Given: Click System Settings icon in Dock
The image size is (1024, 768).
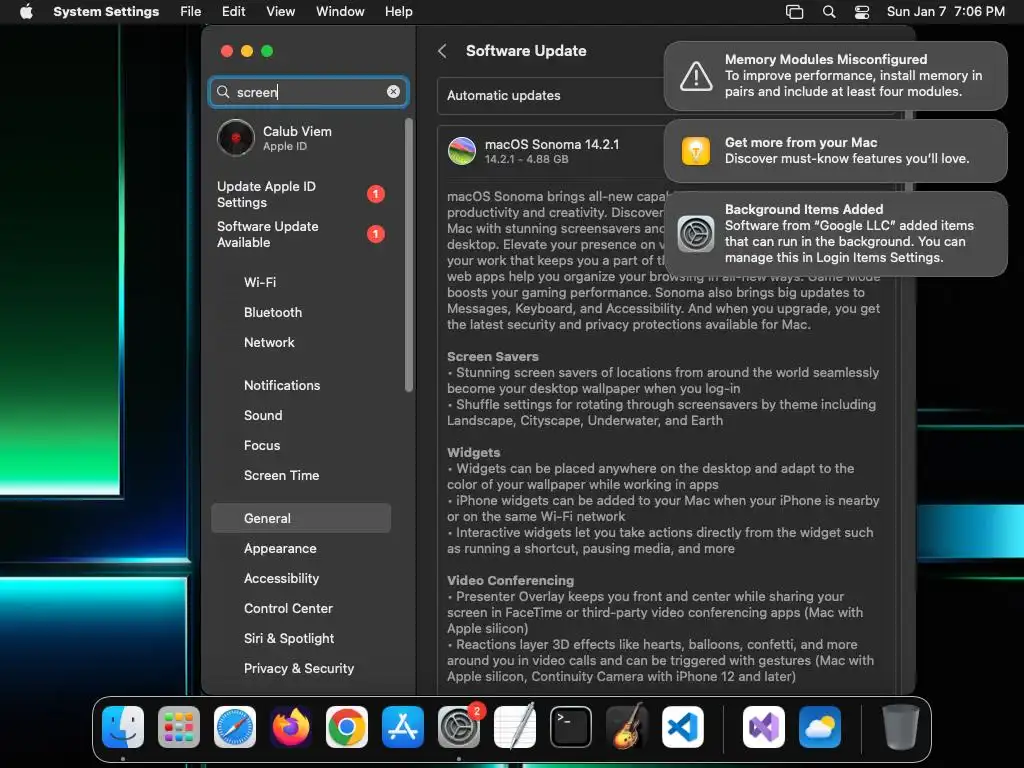Looking at the screenshot, I should coord(458,727).
